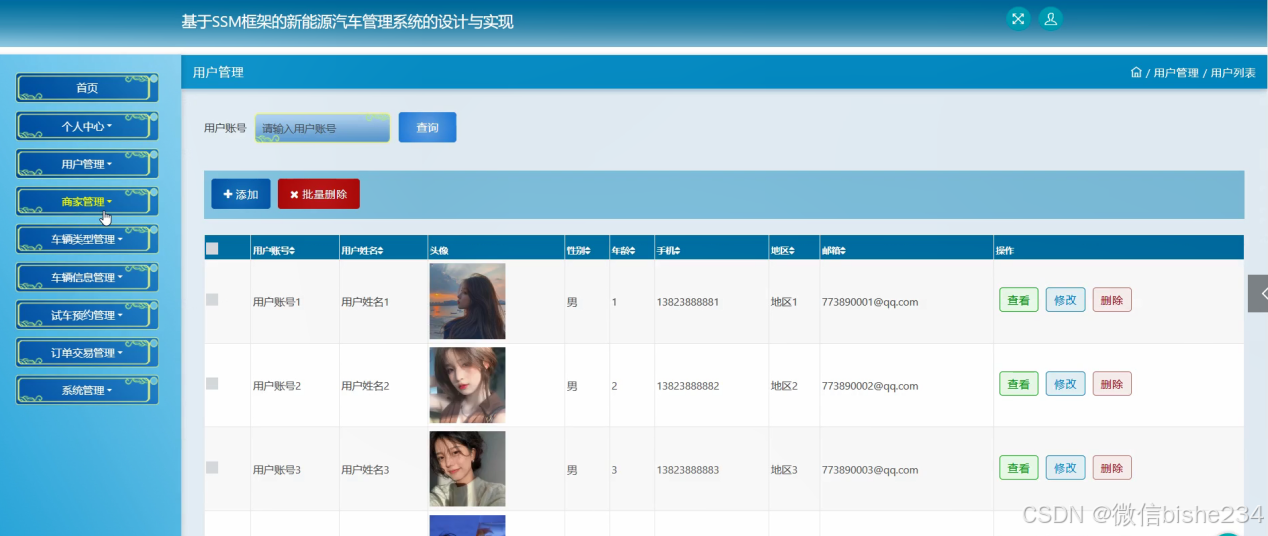The height and width of the screenshot is (536, 1268).
Task: Click 查看 for 用户账号1 row
Action: click(1019, 300)
